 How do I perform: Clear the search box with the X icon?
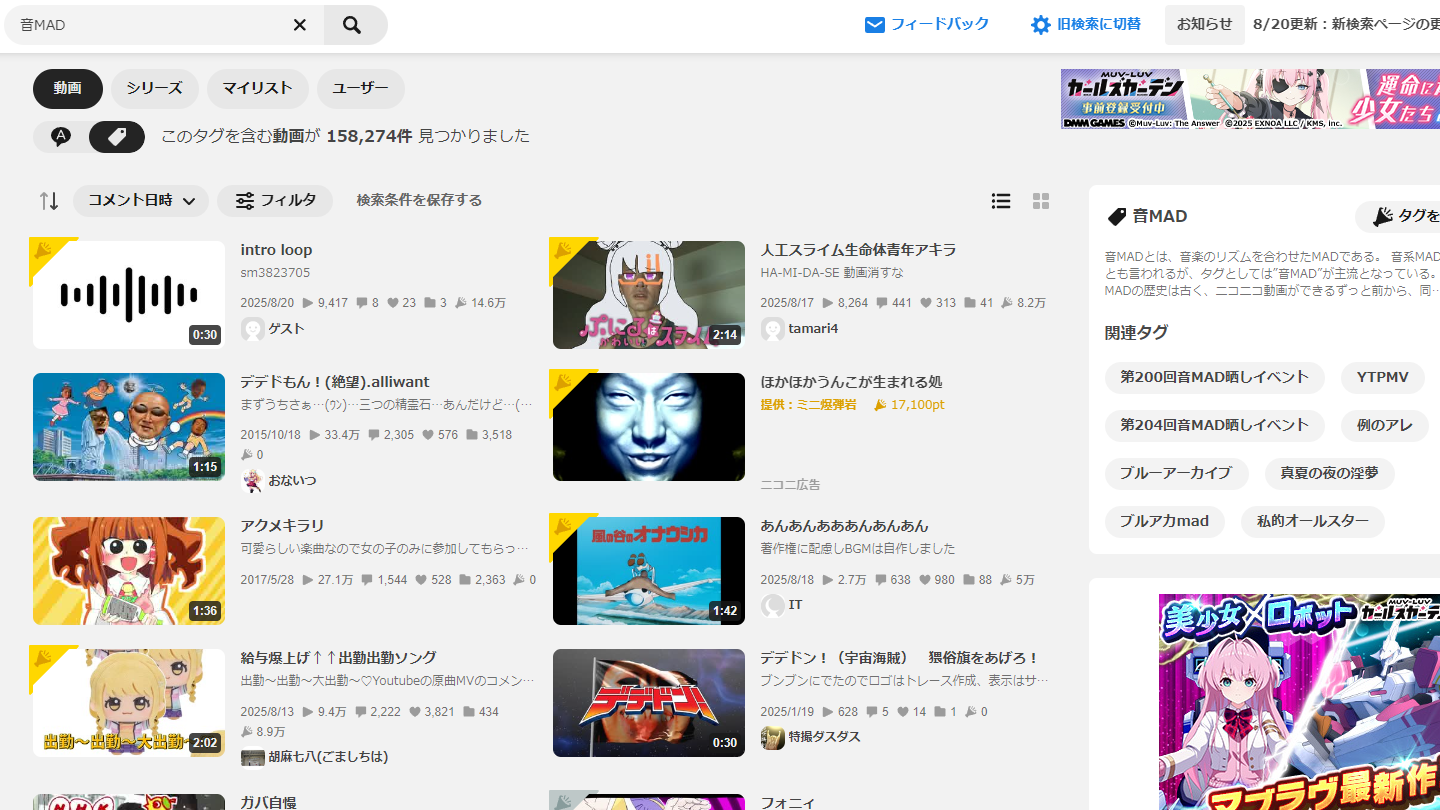pos(300,25)
